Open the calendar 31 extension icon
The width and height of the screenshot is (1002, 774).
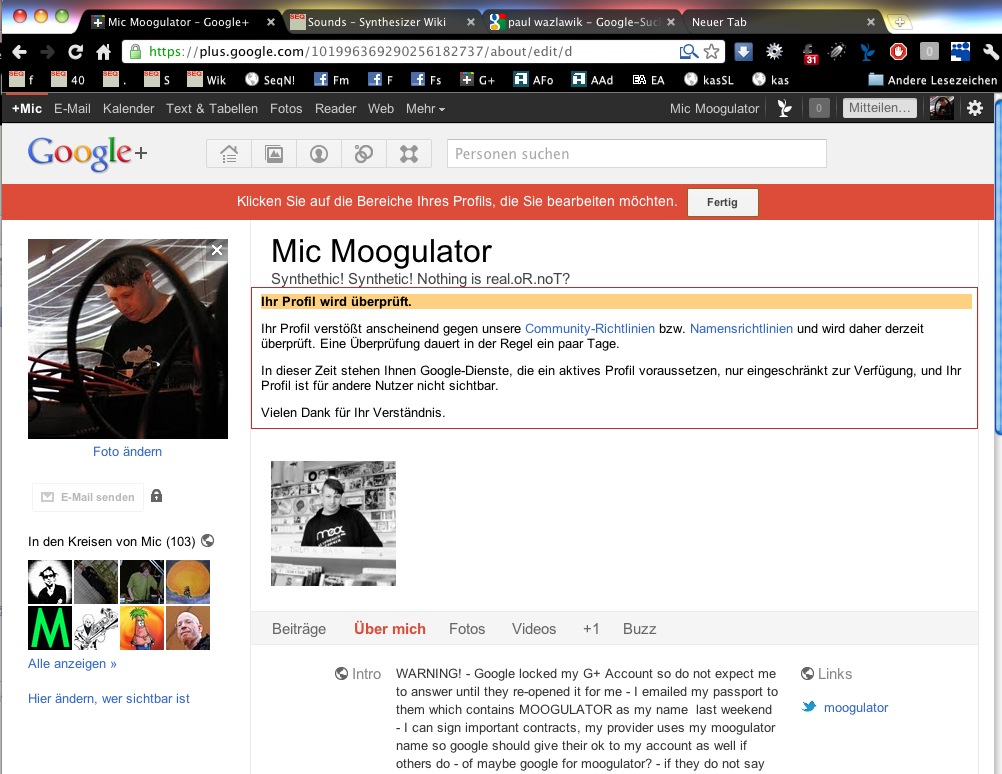click(810, 53)
